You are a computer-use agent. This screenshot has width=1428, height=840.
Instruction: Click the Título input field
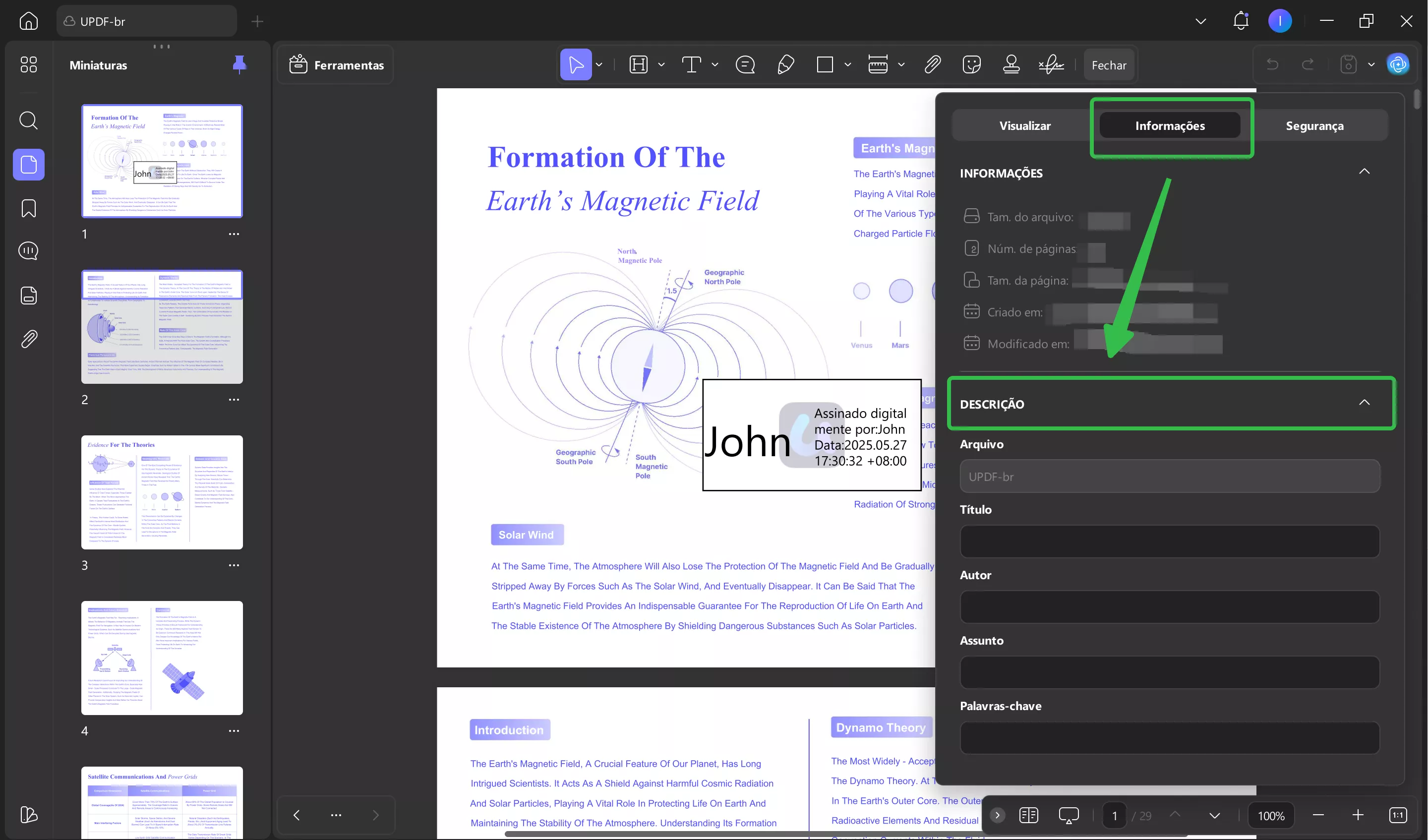coord(1170,541)
